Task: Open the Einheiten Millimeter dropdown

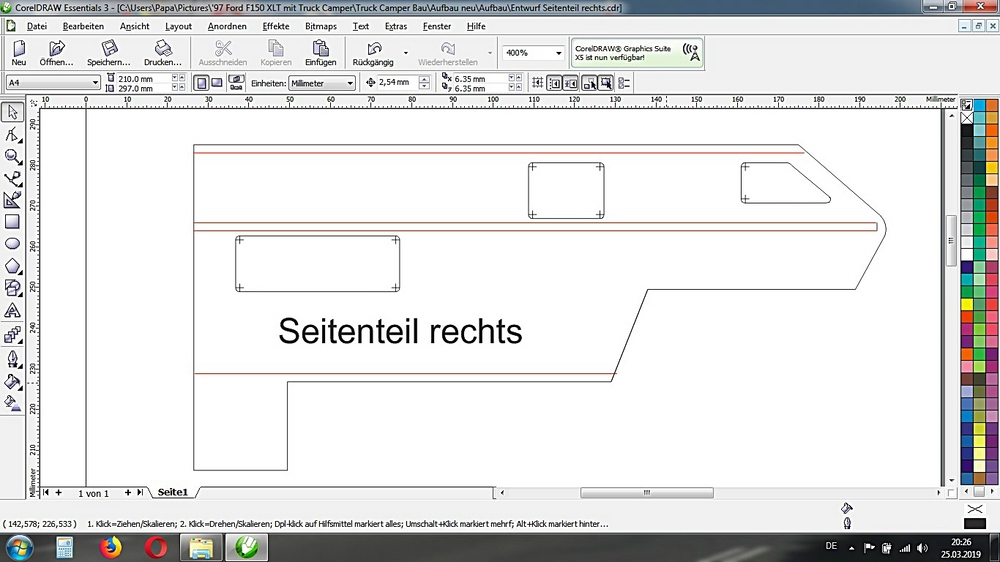Action: [350, 83]
